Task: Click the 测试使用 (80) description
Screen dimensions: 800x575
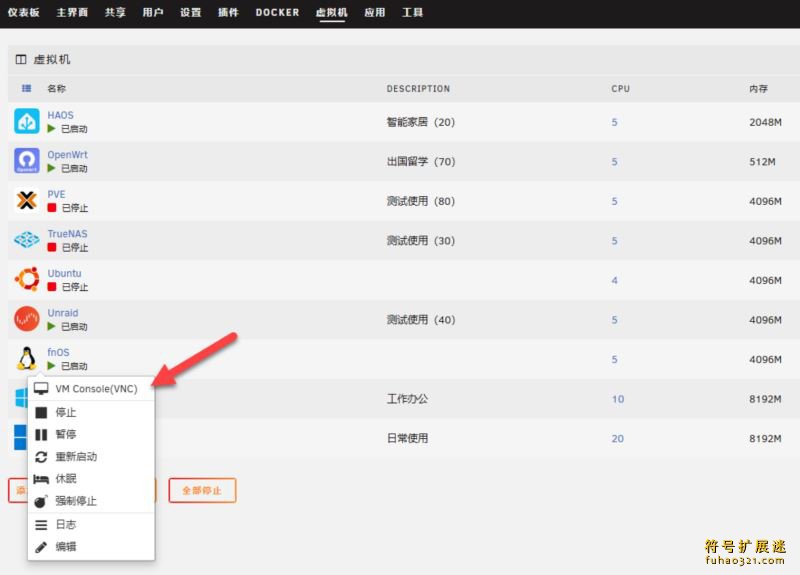Action: (420, 201)
